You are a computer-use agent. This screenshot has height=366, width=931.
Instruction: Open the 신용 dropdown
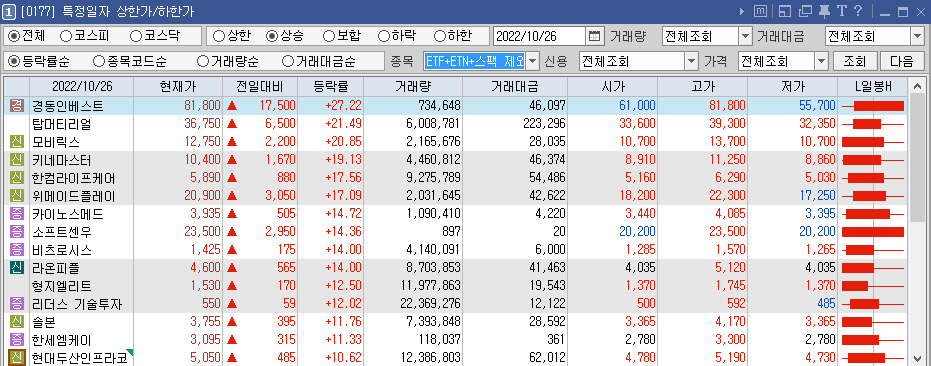692,61
